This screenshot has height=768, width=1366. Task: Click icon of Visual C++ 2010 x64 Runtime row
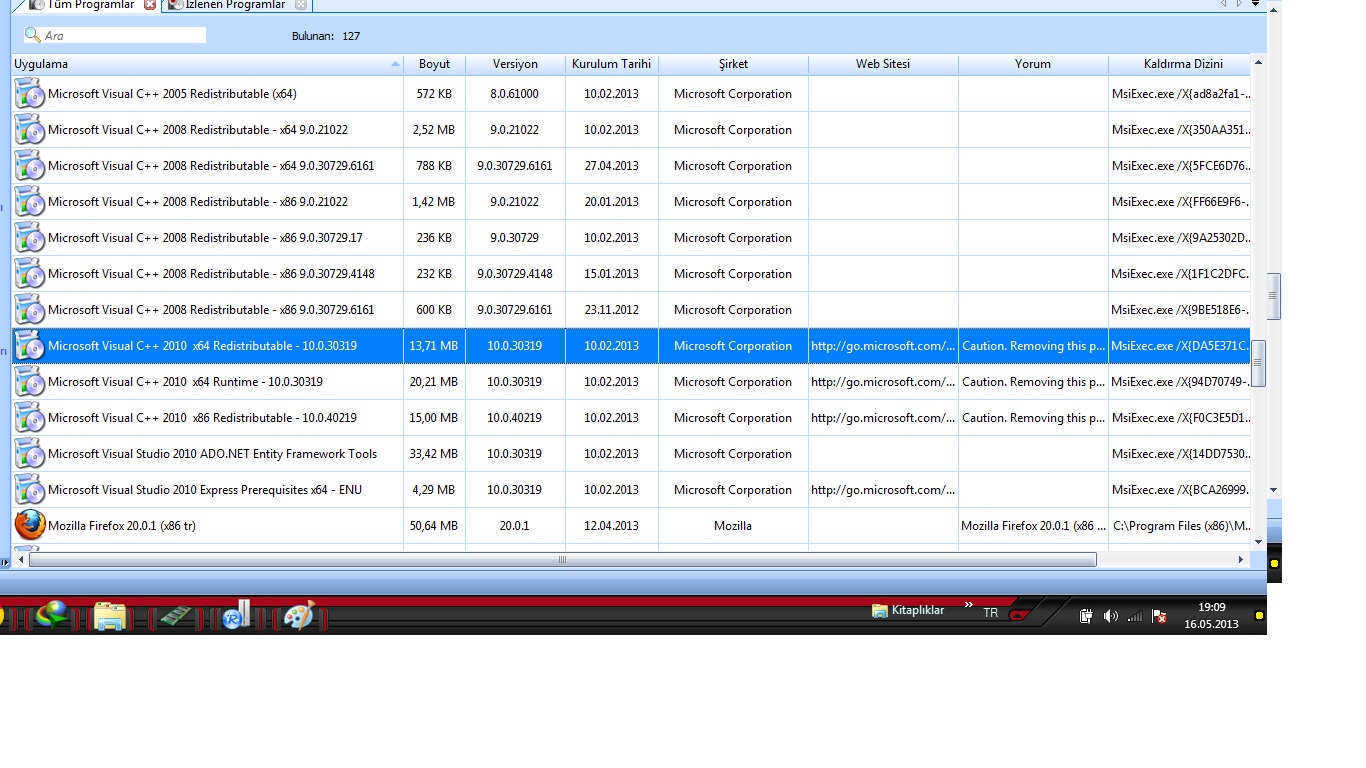pos(30,382)
